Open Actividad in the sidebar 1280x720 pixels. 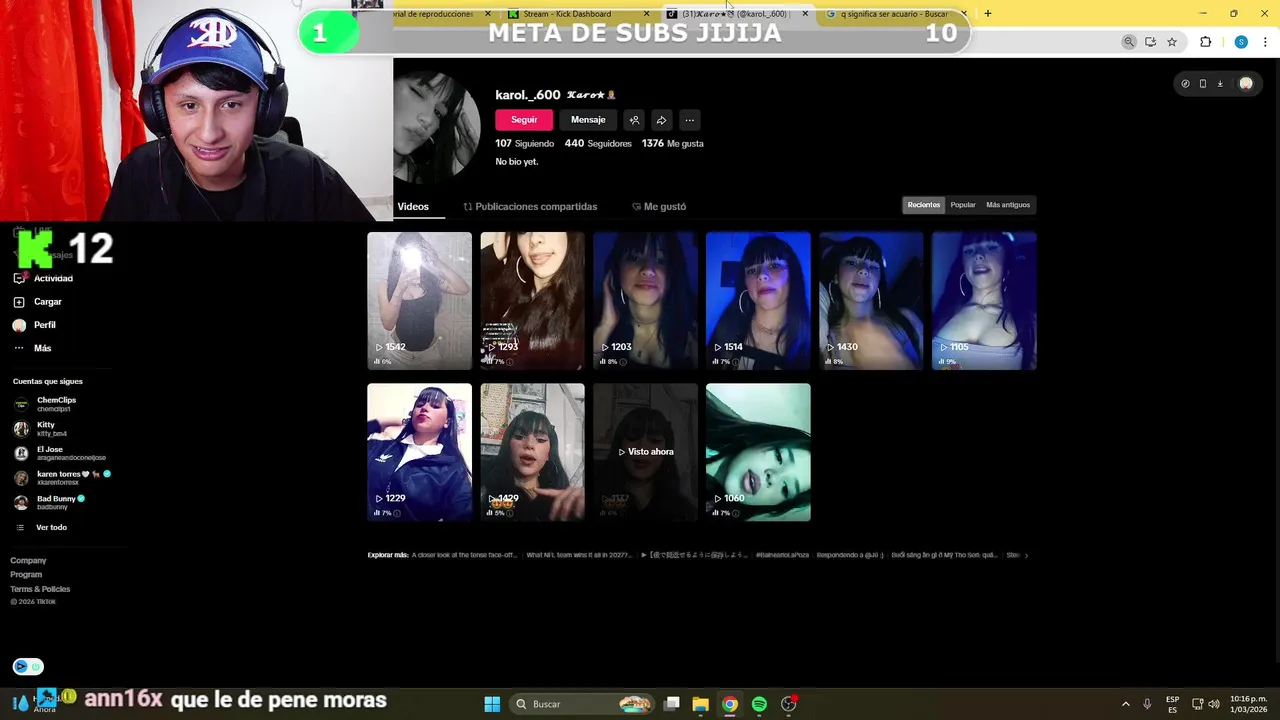(43, 278)
